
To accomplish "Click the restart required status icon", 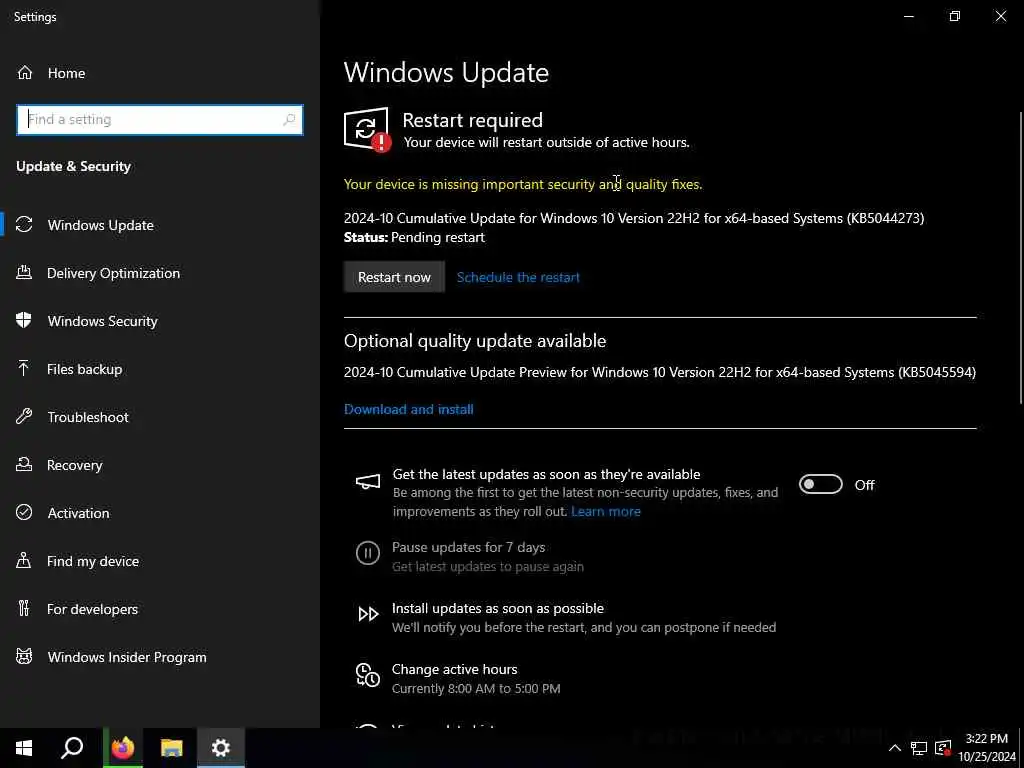I will point(367,129).
